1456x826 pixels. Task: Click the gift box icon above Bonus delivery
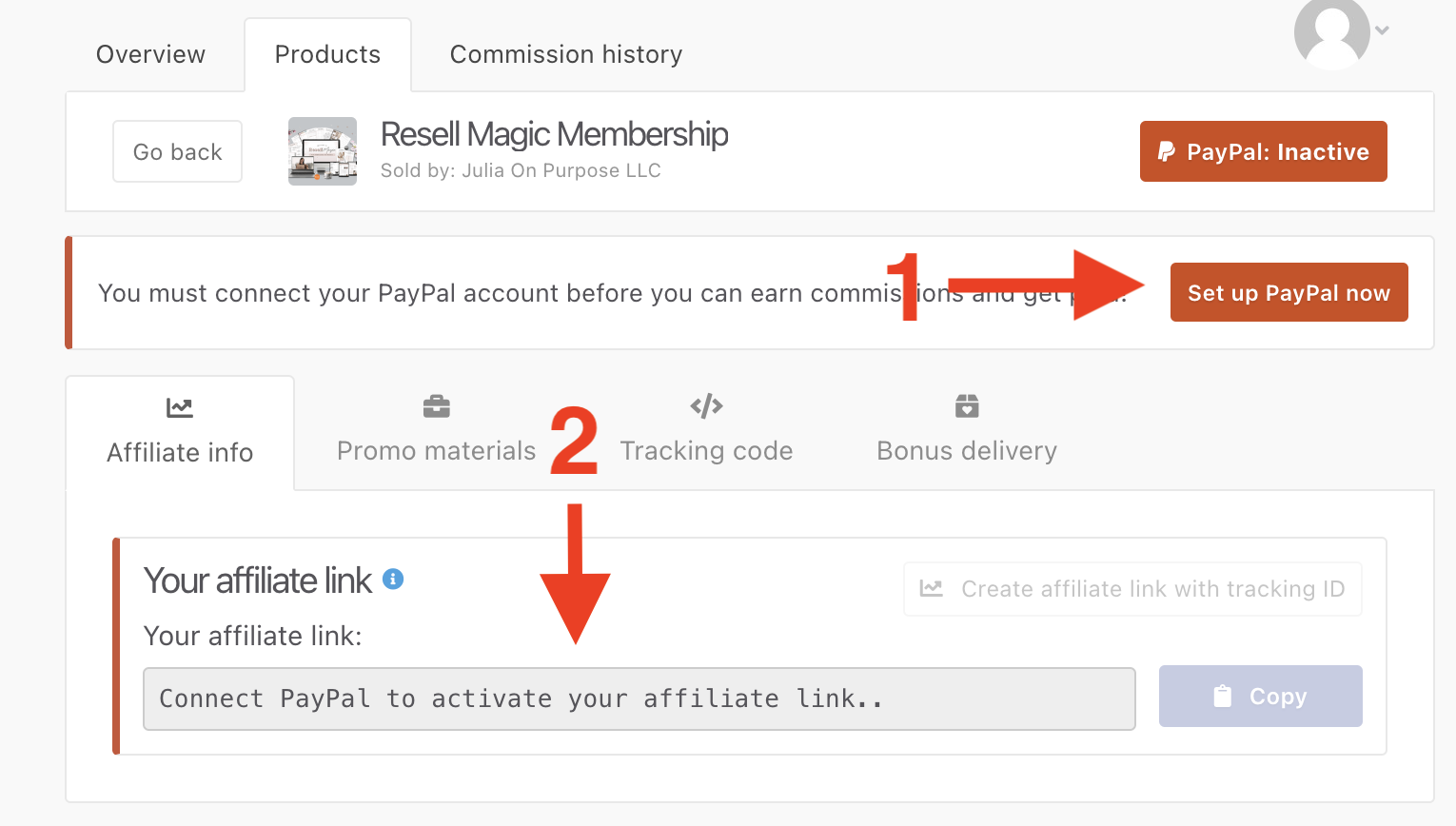pyautogui.click(x=967, y=406)
